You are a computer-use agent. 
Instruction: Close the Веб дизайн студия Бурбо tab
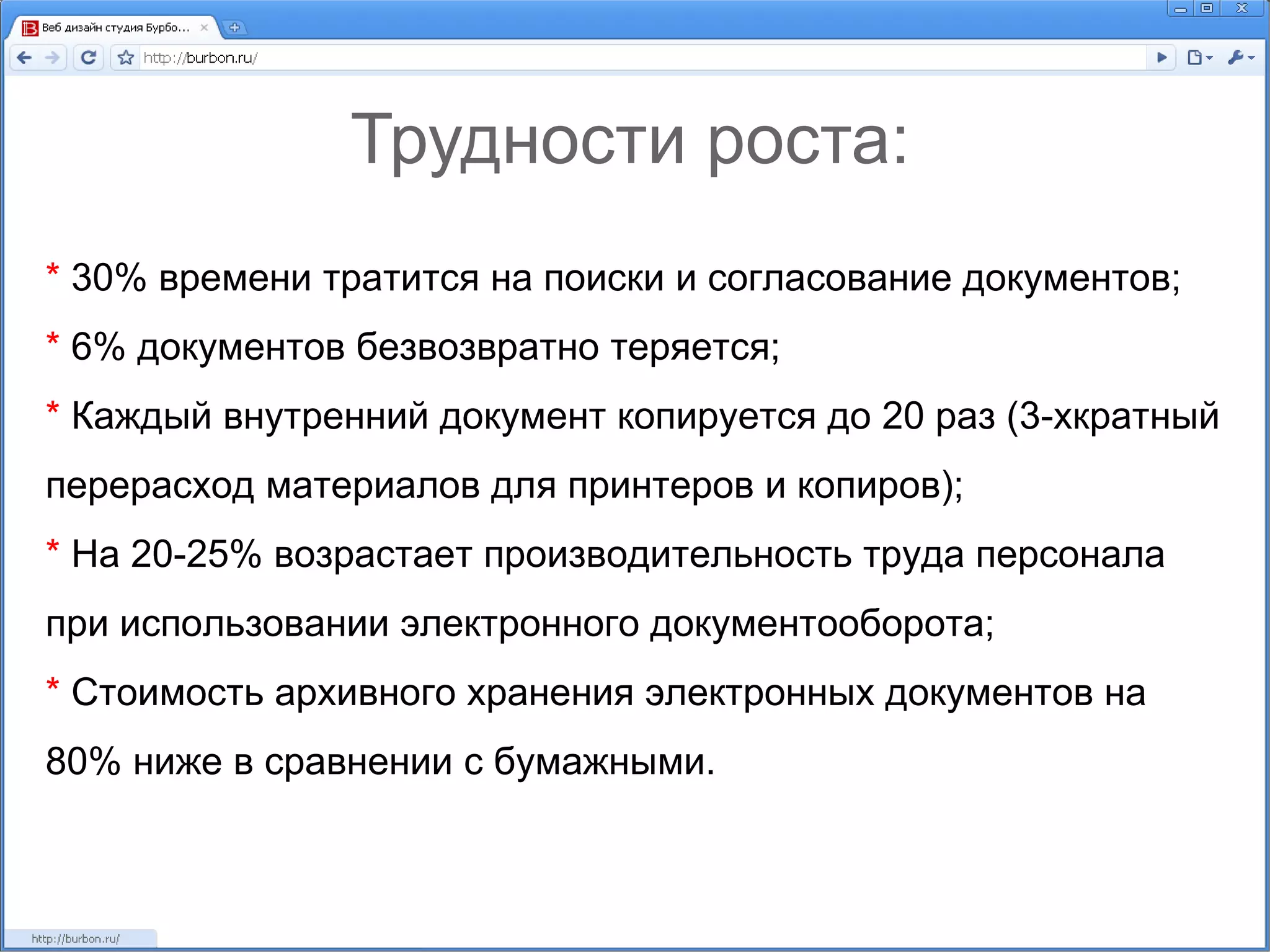pyautogui.click(x=204, y=27)
